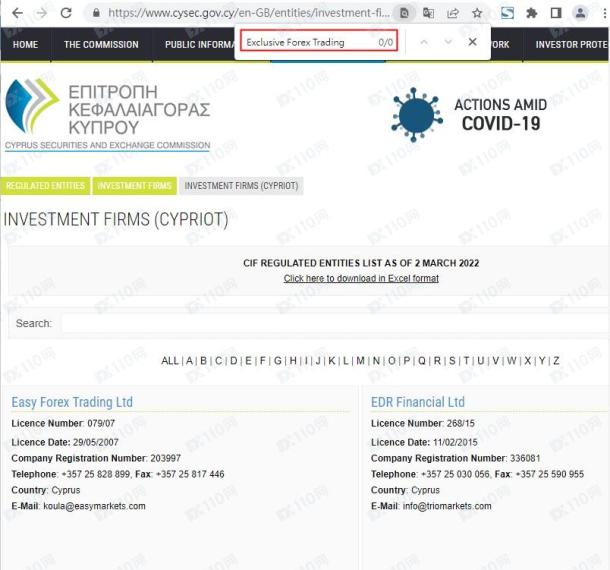This screenshot has height=570, width=610.
Task: Click registration number 336081
Action: tap(525, 458)
